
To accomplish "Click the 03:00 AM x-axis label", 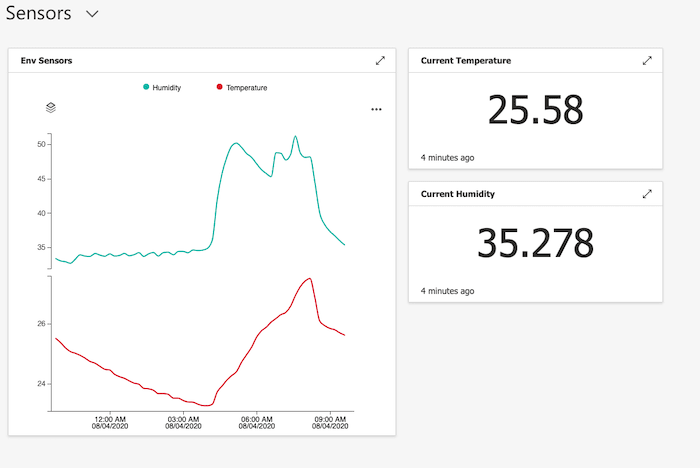I will 183,422.
